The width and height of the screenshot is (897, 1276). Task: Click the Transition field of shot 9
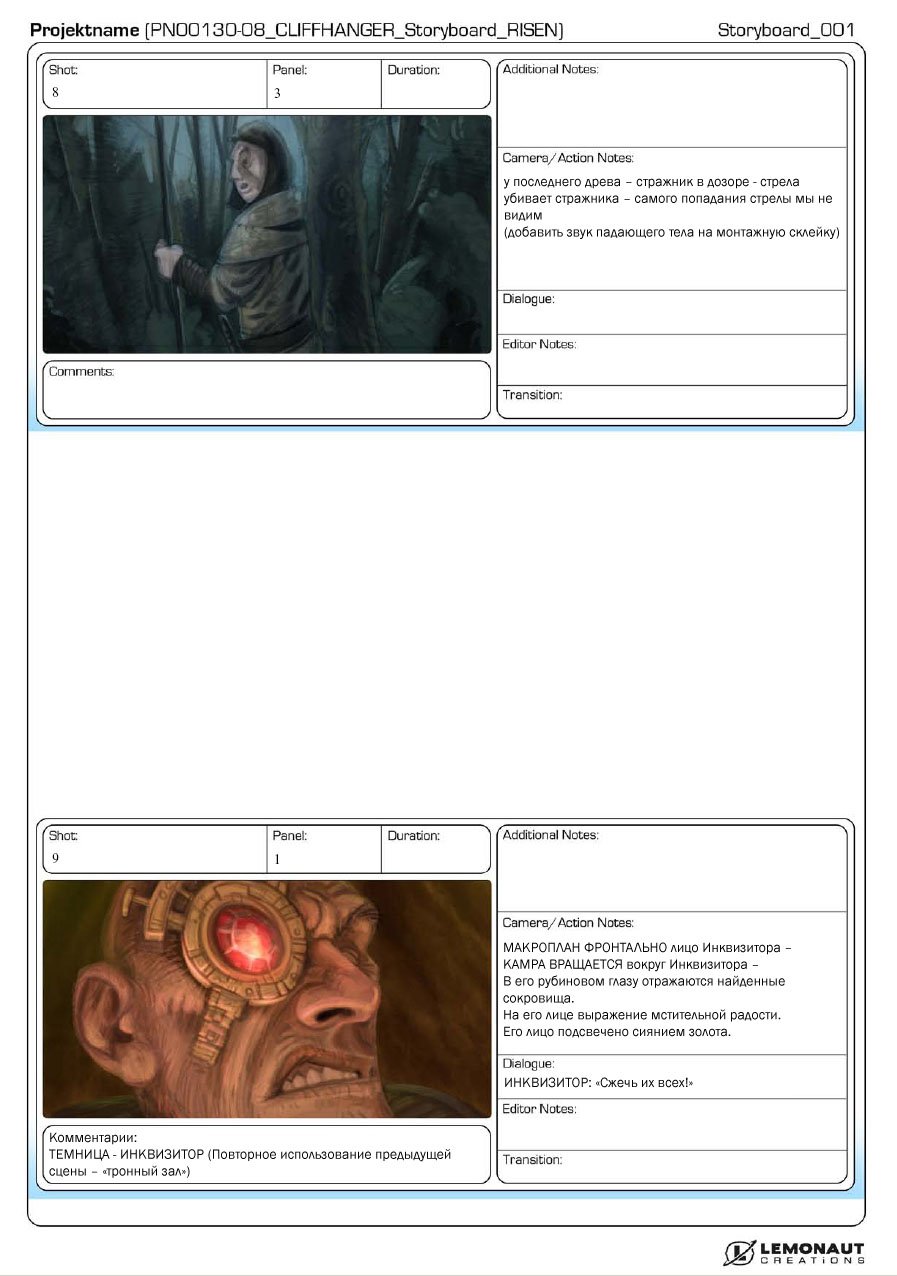click(672, 1167)
